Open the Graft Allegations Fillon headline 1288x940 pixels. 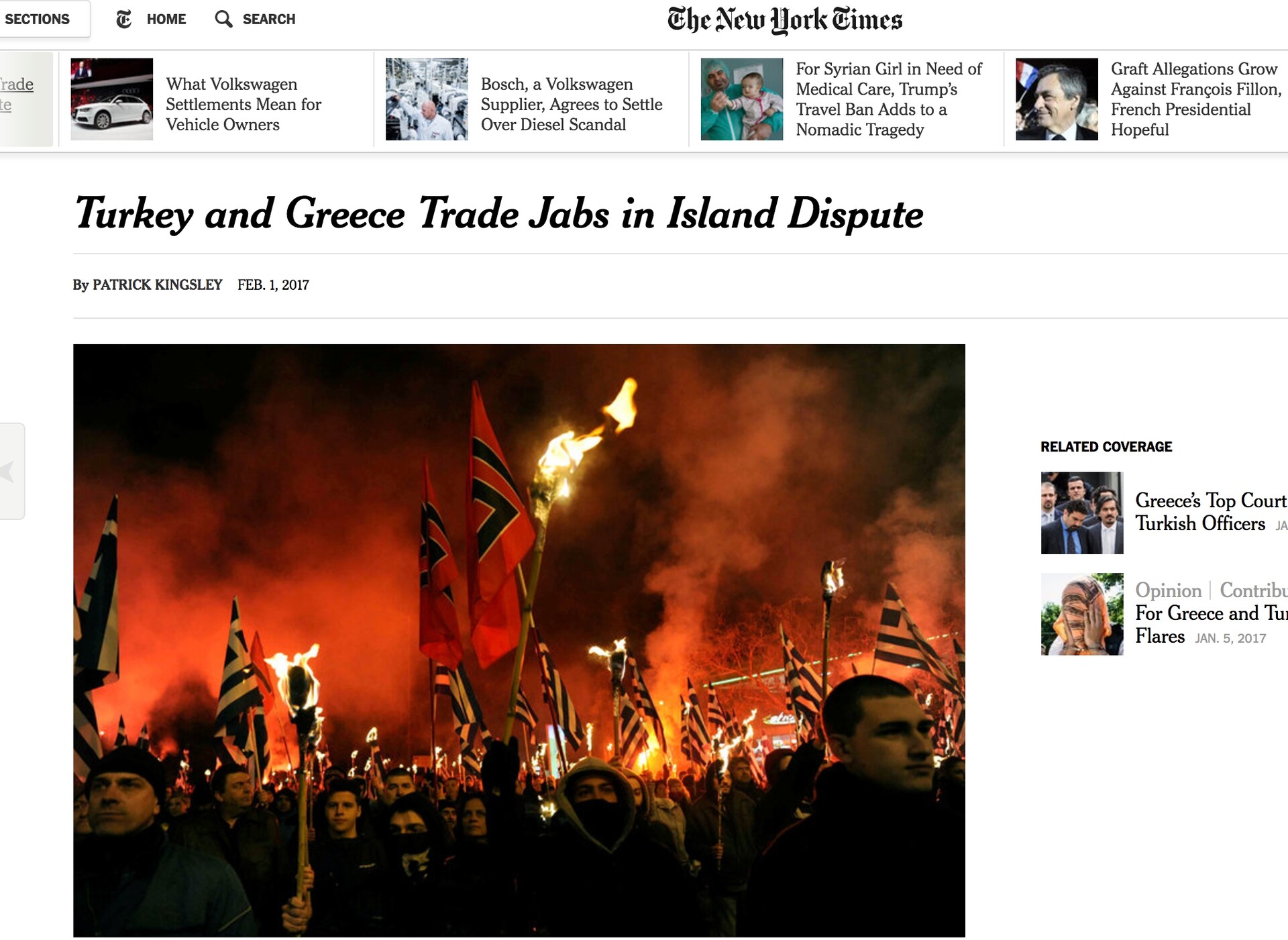(1196, 99)
